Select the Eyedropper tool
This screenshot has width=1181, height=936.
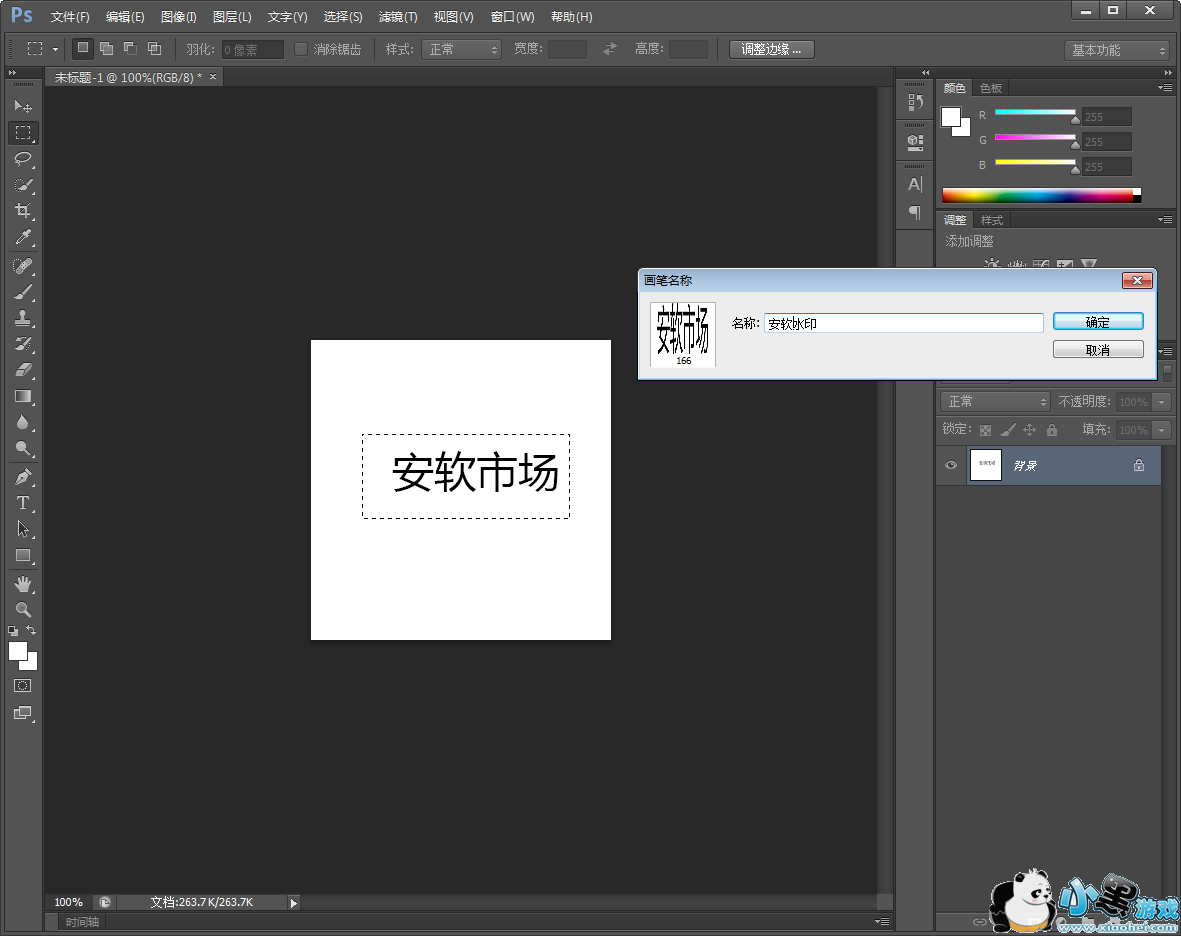coord(23,237)
